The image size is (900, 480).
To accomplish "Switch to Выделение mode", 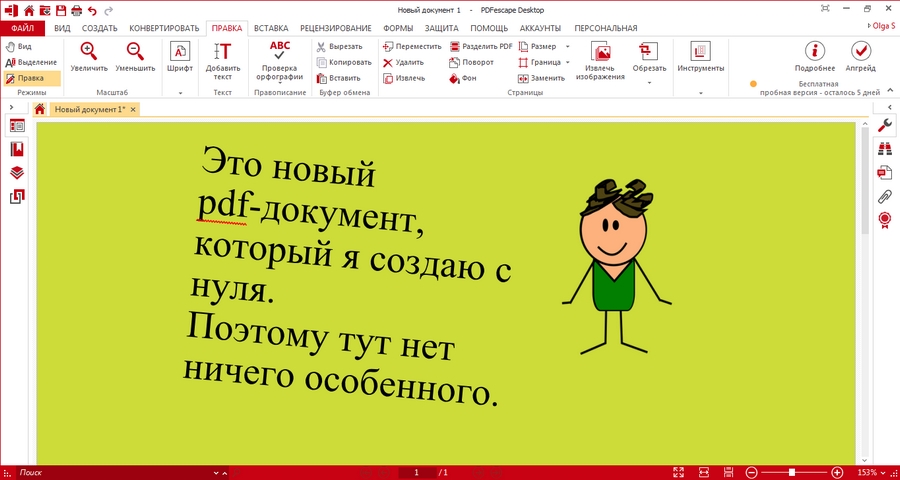I will pos(30,62).
